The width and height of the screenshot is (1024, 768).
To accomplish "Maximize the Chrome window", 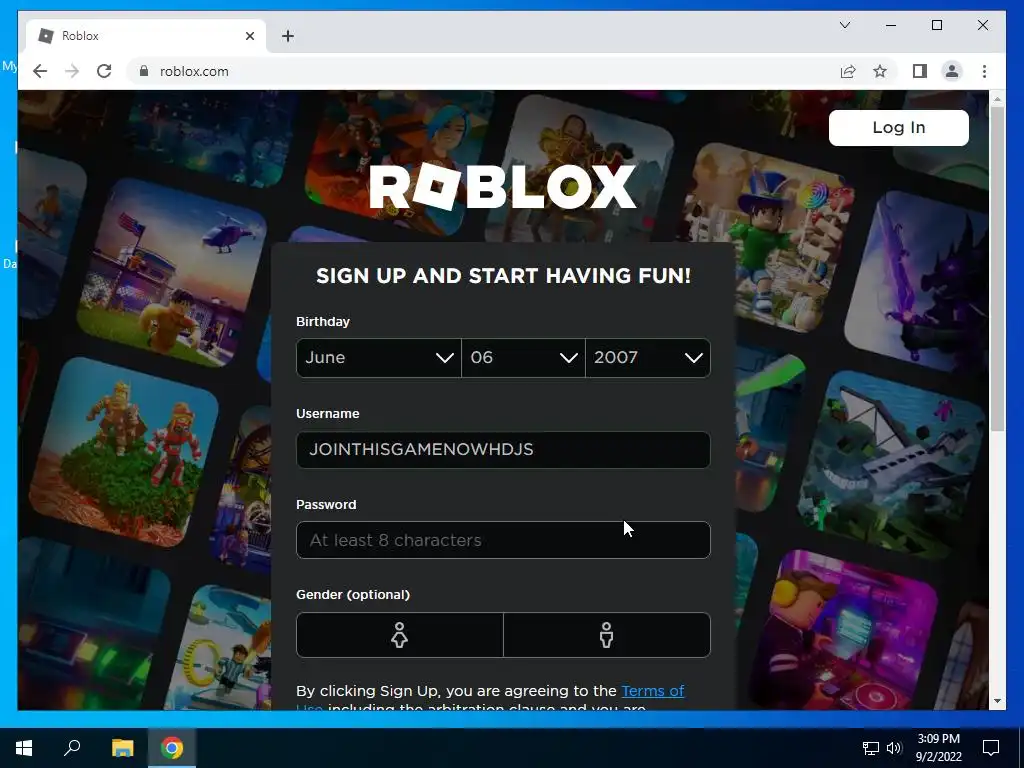I will pyautogui.click(x=936, y=25).
